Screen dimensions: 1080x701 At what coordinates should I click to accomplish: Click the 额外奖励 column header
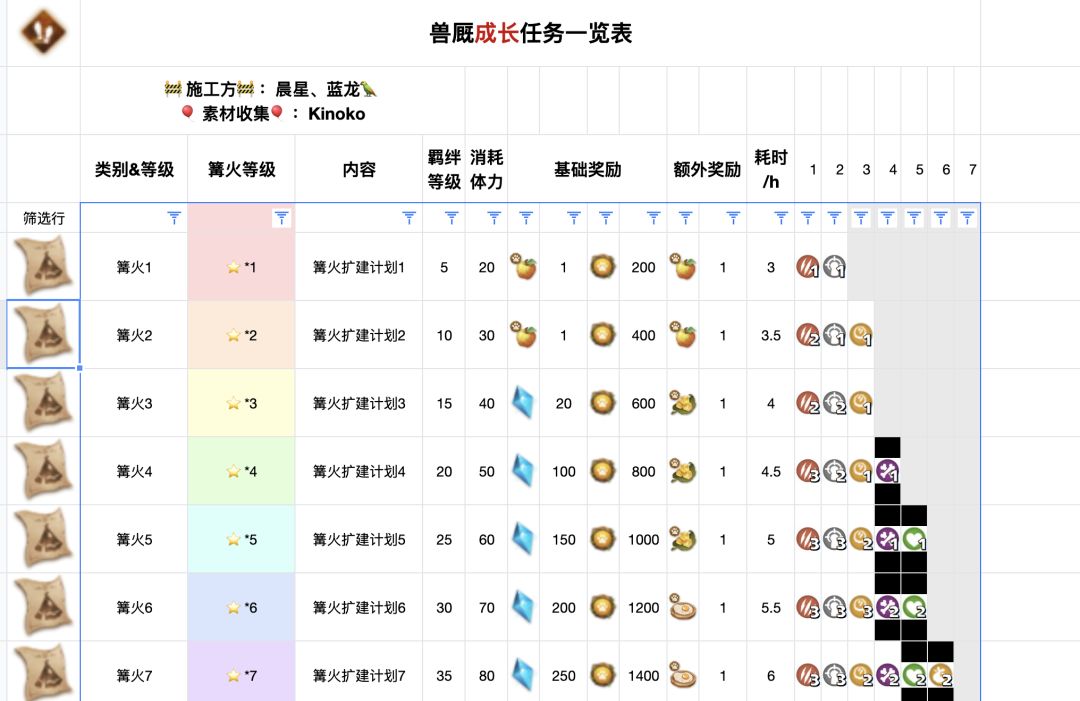pos(707,169)
